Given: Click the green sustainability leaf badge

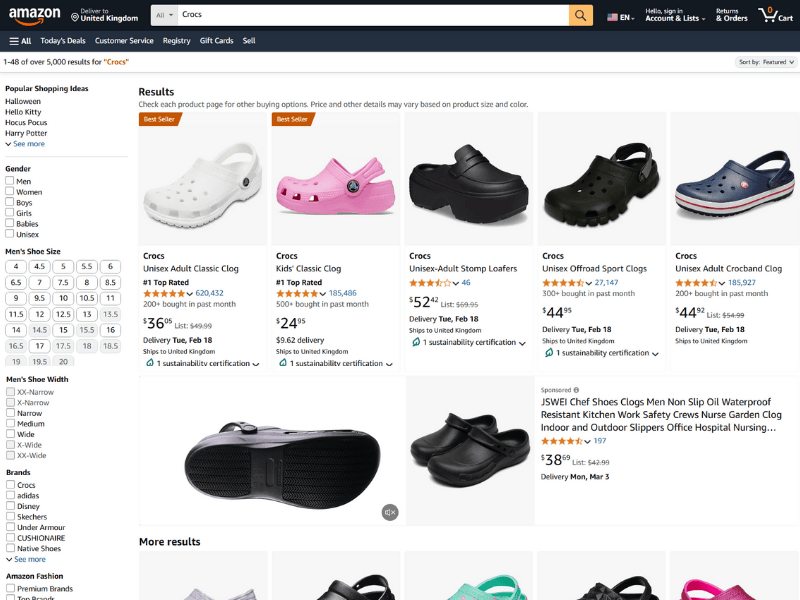Looking at the screenshot, I should 146,363.
